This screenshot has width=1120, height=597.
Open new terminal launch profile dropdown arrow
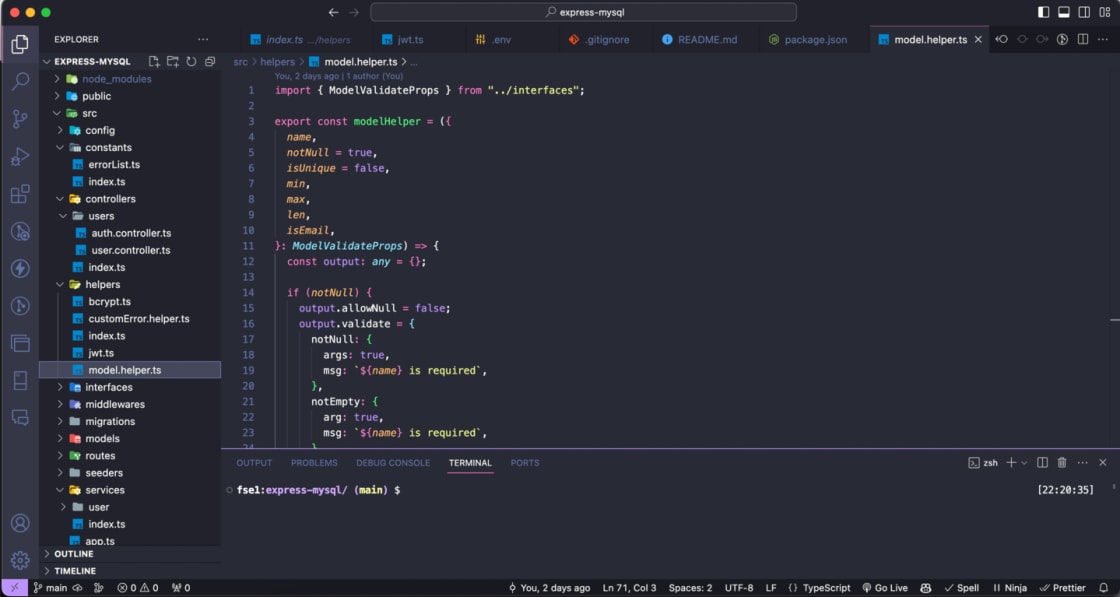click(x=1024, y=463)
